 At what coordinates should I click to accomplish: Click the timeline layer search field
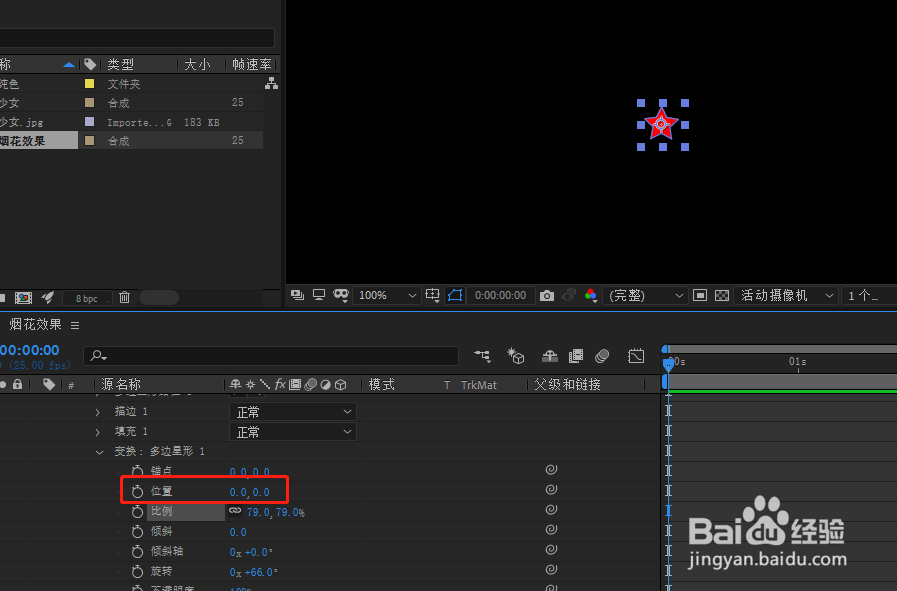tap(271, 356)
